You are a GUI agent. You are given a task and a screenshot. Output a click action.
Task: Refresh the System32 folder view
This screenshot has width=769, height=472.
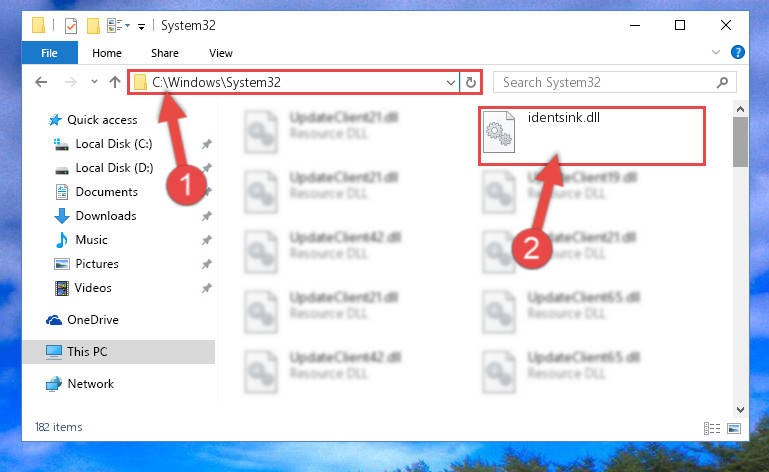(x=471, y=82)
